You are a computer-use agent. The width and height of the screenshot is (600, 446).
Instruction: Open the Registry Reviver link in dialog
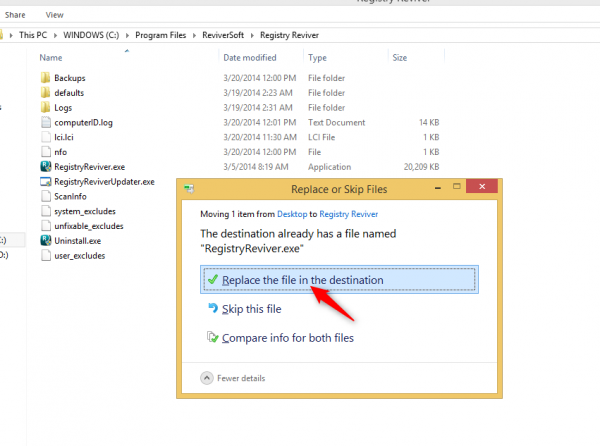(349, 214)
